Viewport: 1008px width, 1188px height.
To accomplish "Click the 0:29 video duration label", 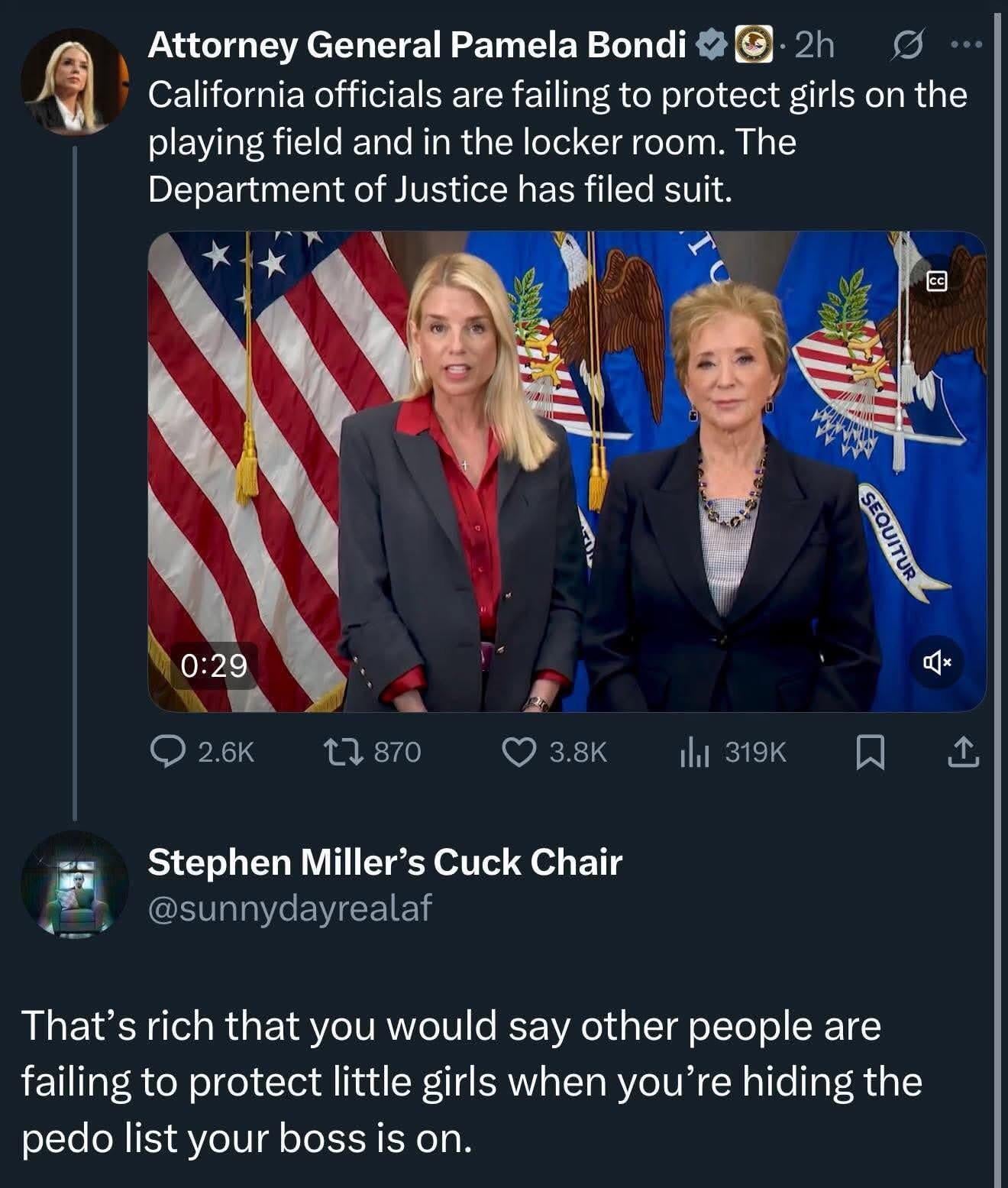I will tap(215, 666).
